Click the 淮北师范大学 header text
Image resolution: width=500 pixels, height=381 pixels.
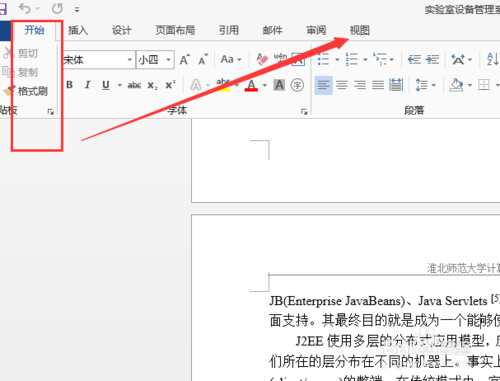pyautogui.click(x=463, y=268)
